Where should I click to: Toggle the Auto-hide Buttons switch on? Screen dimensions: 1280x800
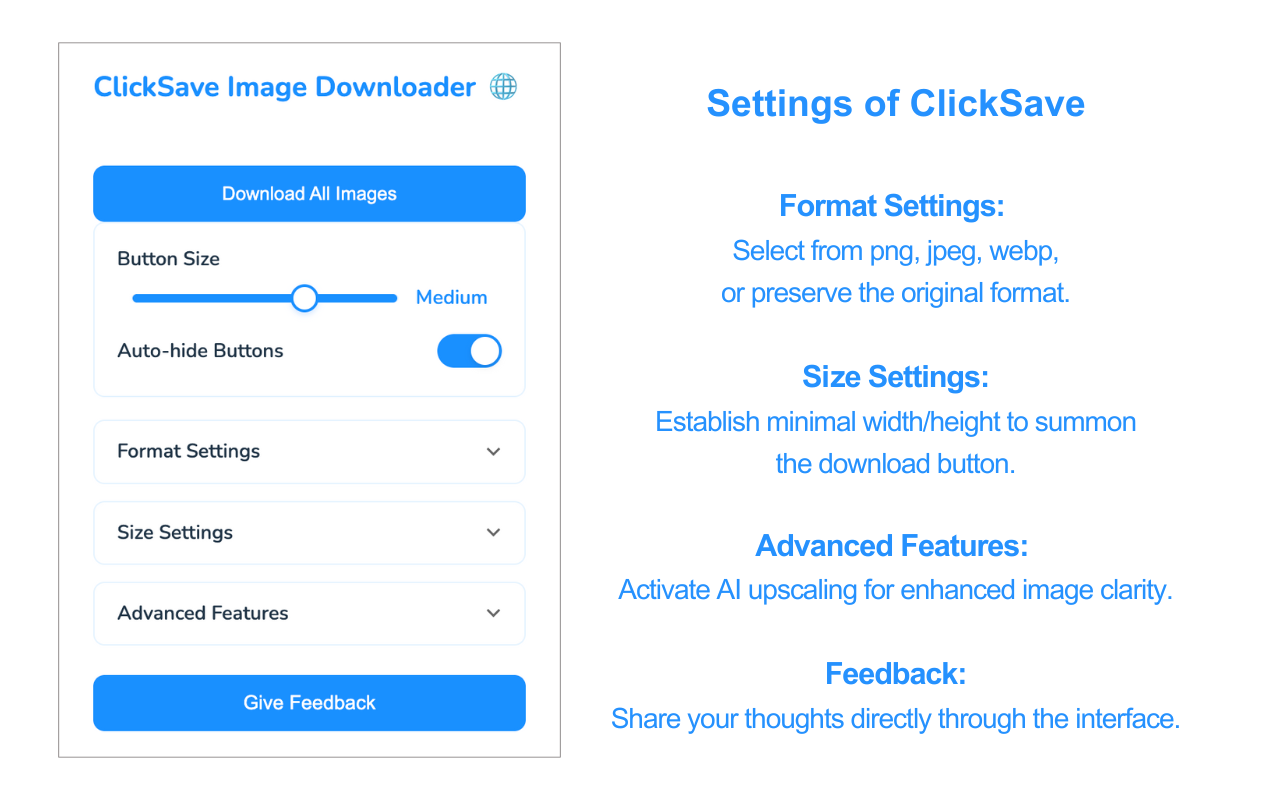[469, 350]
